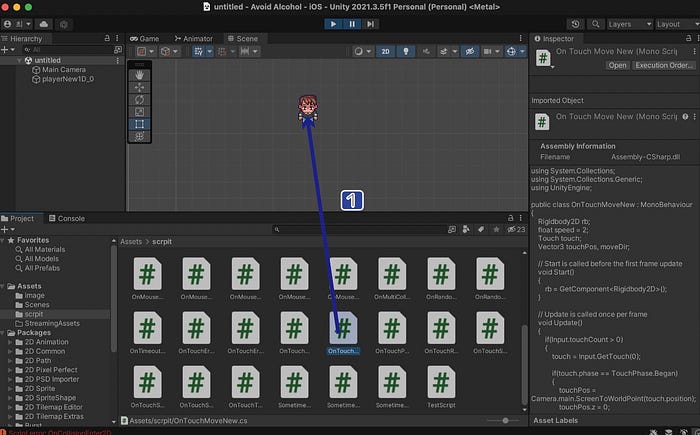Open the Gizmos dropdown arrow

tap(522, 51)
